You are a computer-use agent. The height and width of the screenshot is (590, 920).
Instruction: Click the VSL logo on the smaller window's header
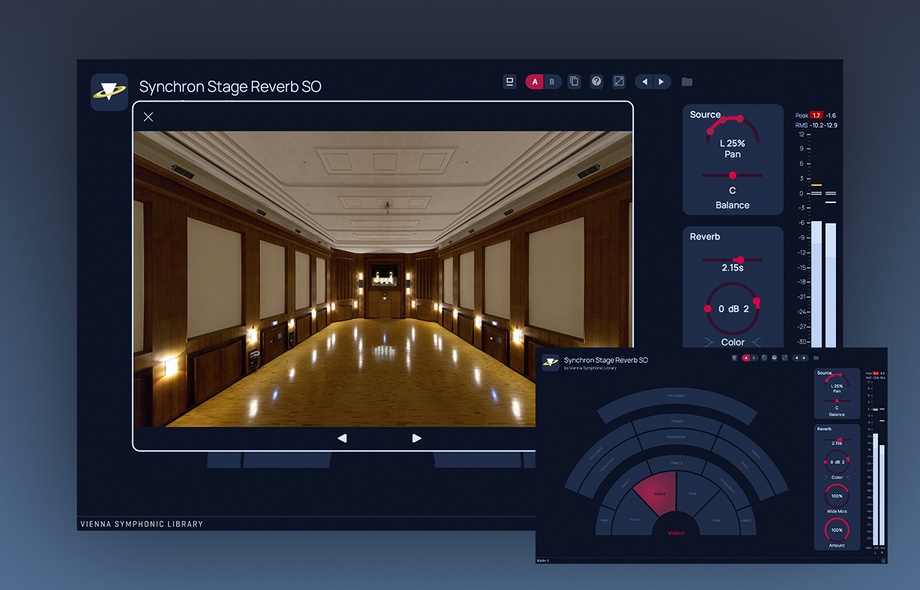tap(552, 364)
